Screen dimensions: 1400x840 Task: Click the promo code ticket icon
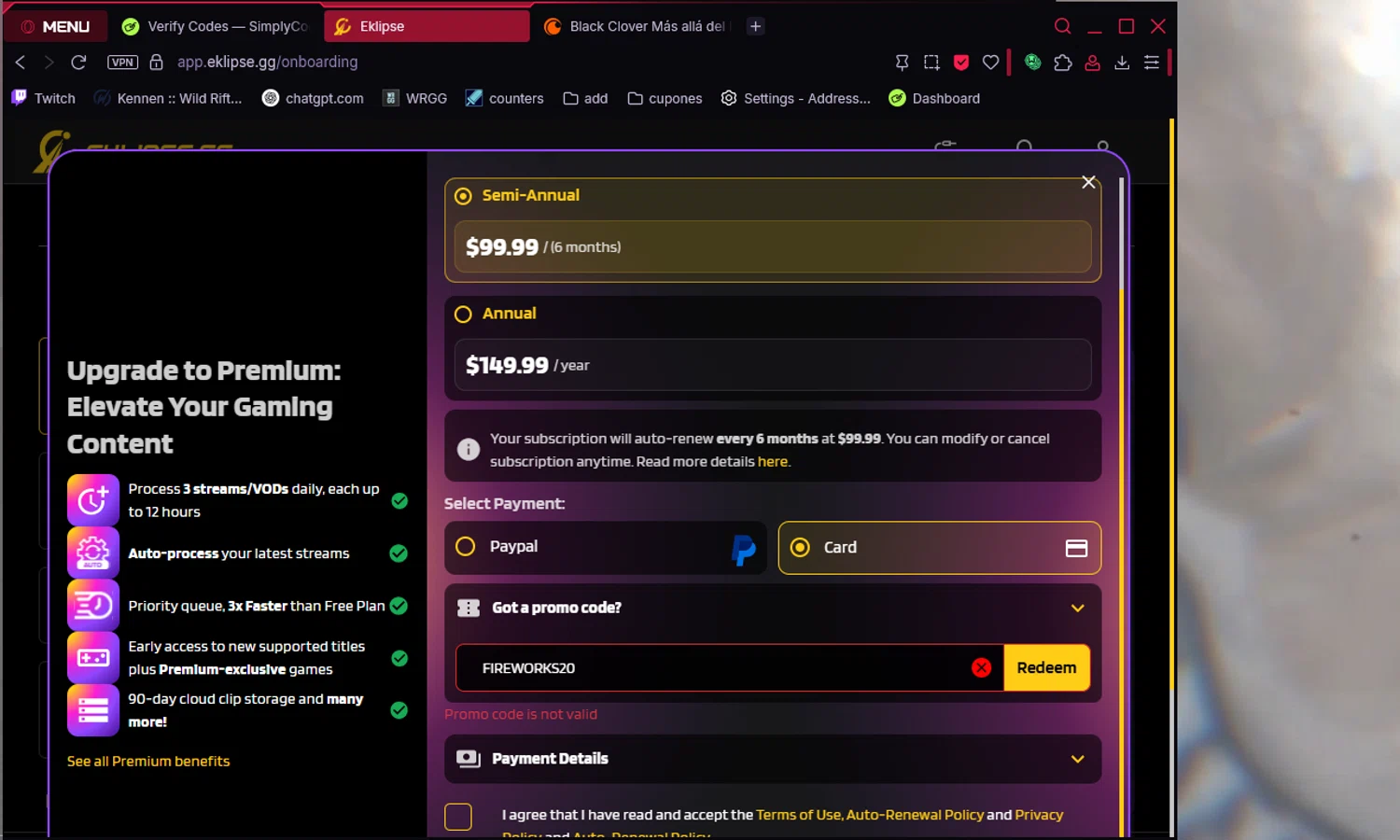pos(469,609)
